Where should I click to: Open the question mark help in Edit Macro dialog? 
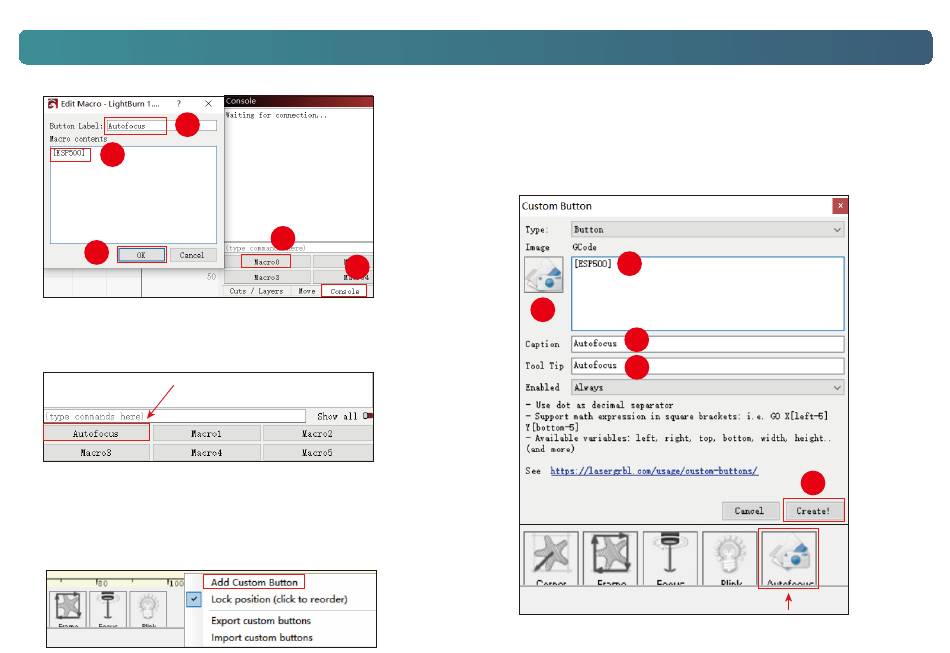(179, 104)
